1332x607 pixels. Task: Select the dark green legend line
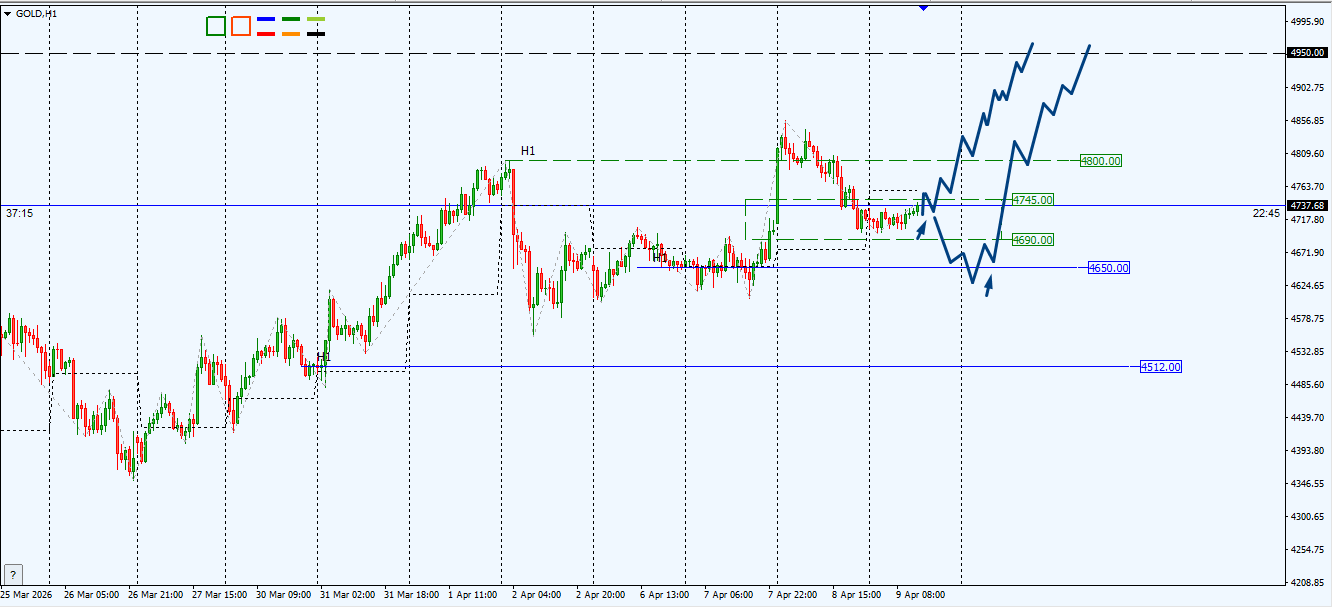[291, 19]
